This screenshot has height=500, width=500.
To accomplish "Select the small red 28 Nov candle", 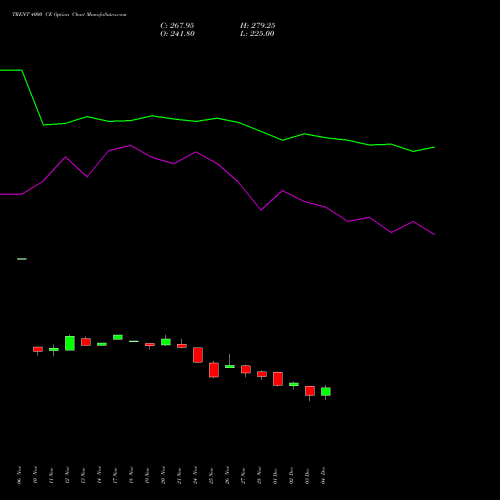I will [x=262, y=374].
